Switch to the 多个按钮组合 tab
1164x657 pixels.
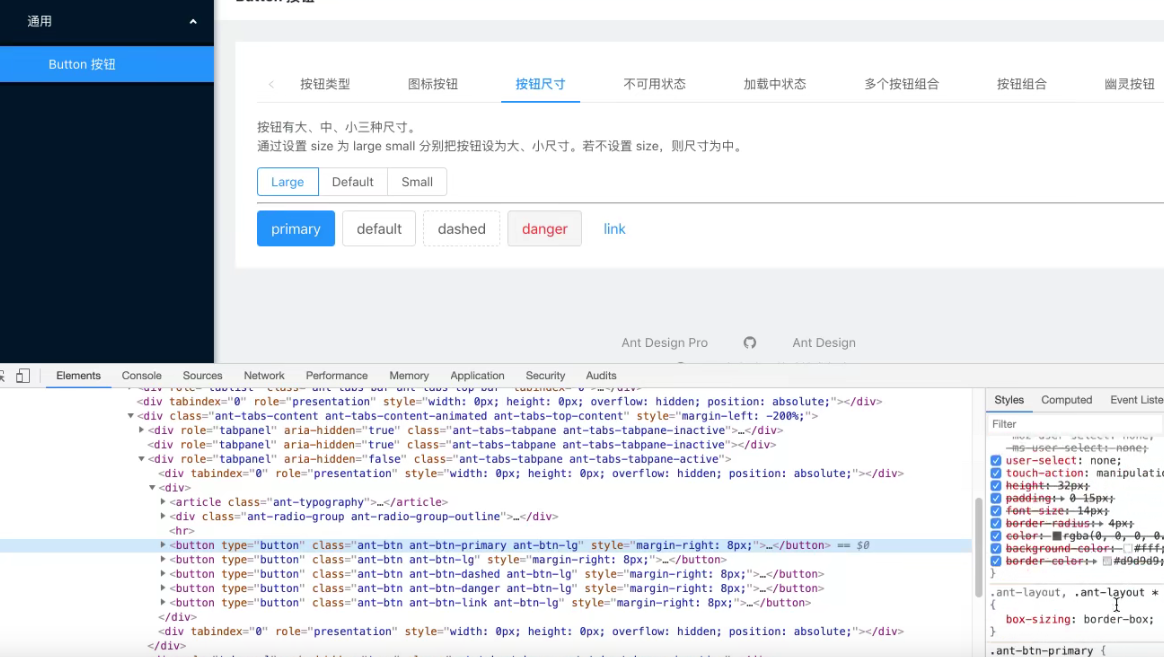(901, 84)
